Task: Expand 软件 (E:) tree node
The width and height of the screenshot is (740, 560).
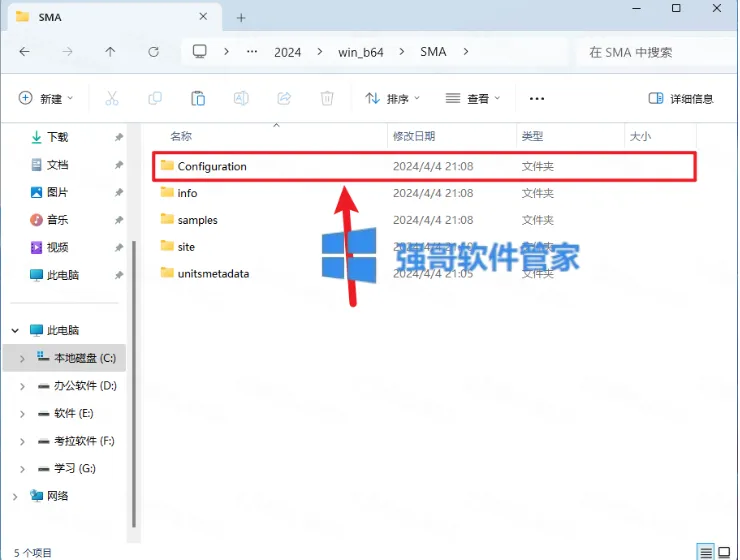Action: click(x=22, y=414)
